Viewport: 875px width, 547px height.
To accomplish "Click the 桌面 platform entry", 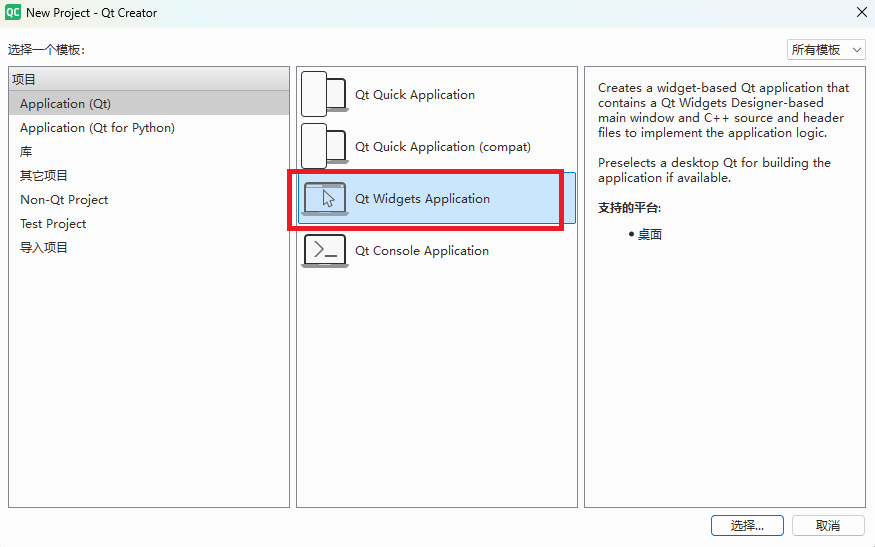I will [x=650, y=234].
